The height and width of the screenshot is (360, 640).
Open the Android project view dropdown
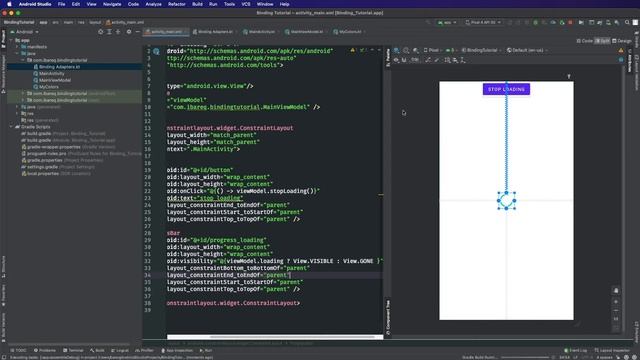(24, 32)
